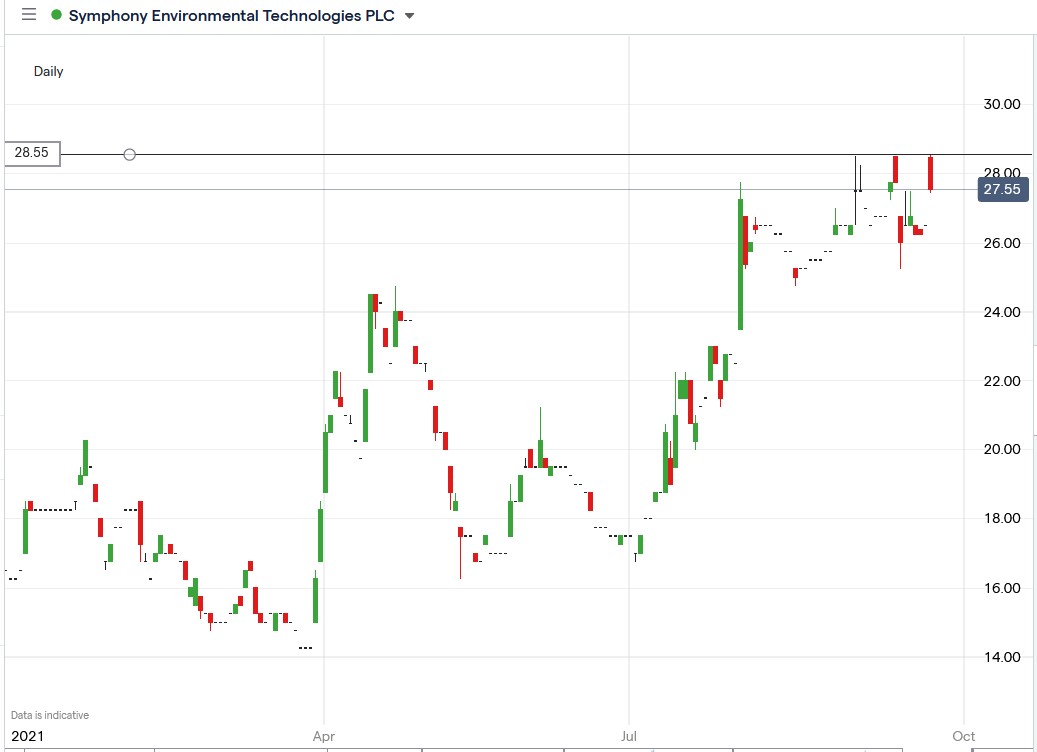Select the 27.55 current price badge
1037x752 pixels.
(x=1003, y=189)
